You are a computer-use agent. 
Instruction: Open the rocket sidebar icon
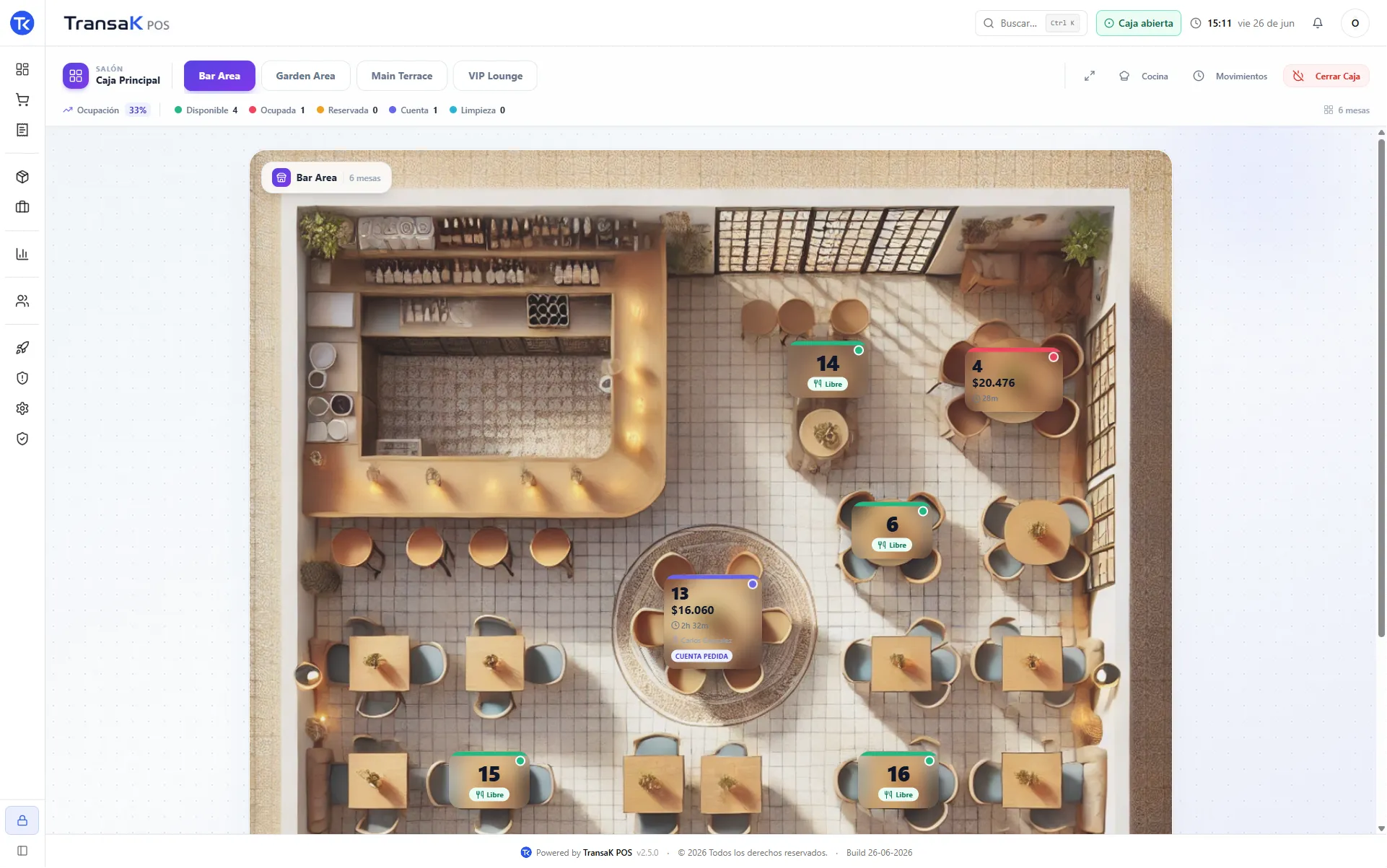point(22,348)
